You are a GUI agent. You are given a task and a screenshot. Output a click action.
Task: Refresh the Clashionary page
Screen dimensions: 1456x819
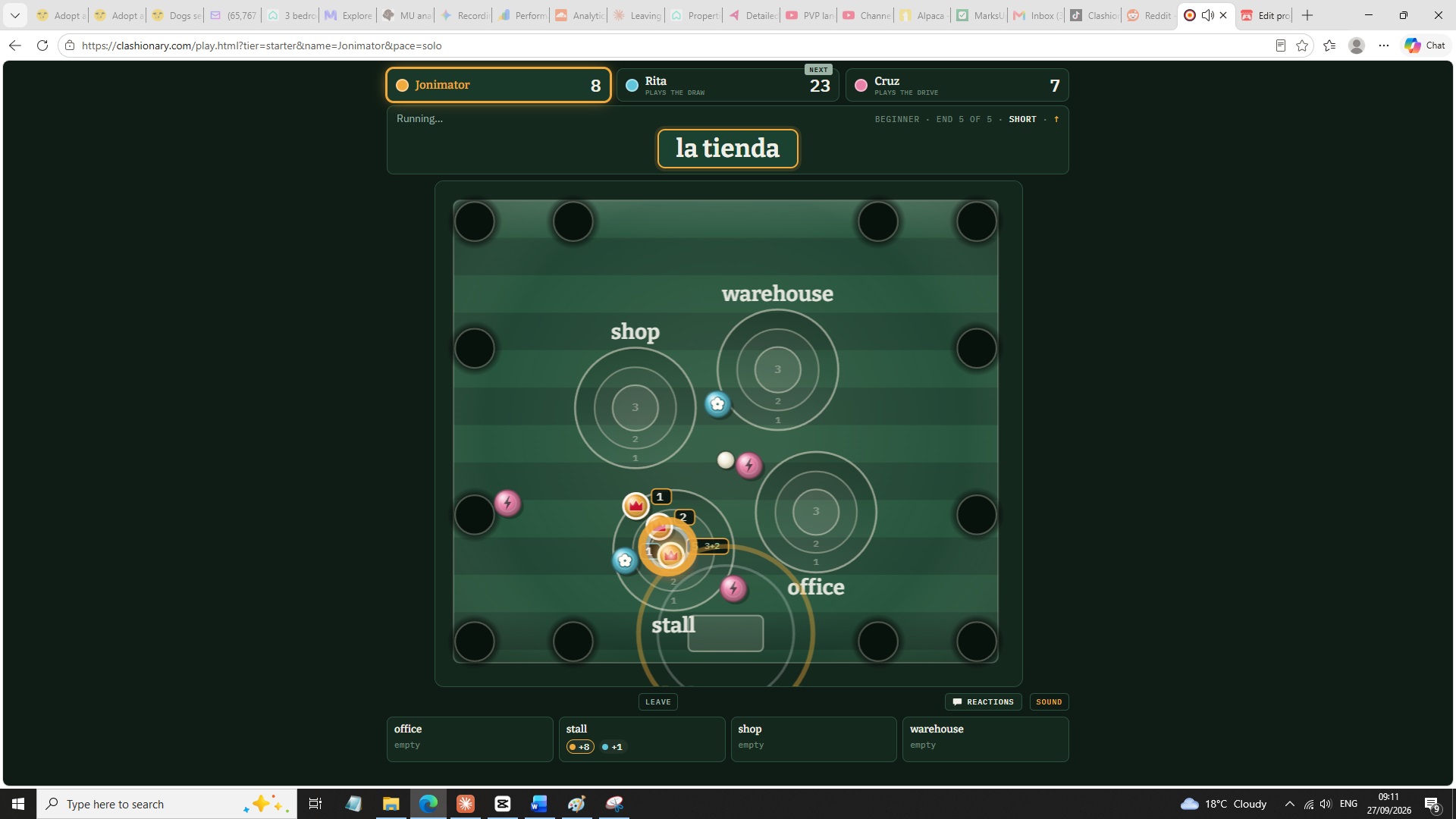(42, 45)
